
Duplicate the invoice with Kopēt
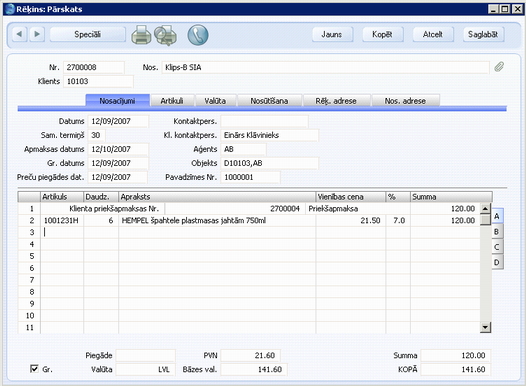[382, 34]
